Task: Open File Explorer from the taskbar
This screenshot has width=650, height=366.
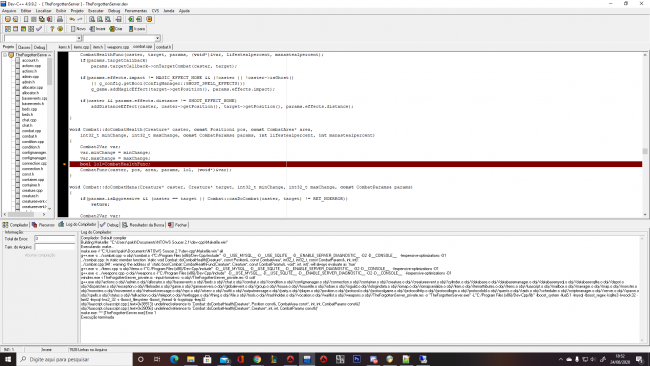Action: (190, 359)
